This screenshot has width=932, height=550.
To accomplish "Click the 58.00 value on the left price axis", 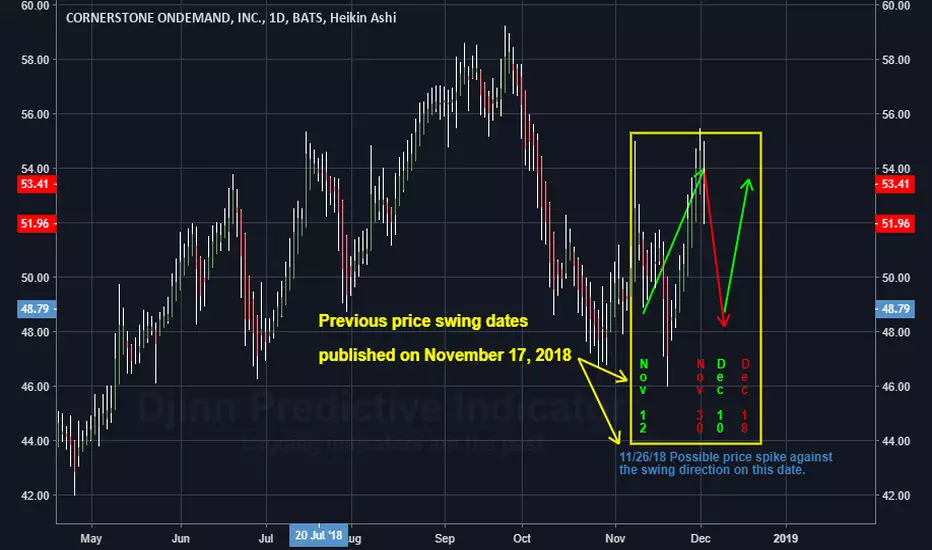I will 35,60.
